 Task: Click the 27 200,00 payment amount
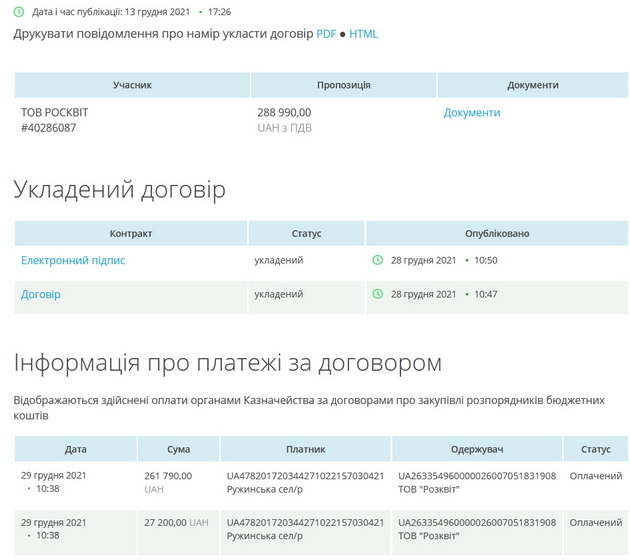pos(165,522)
